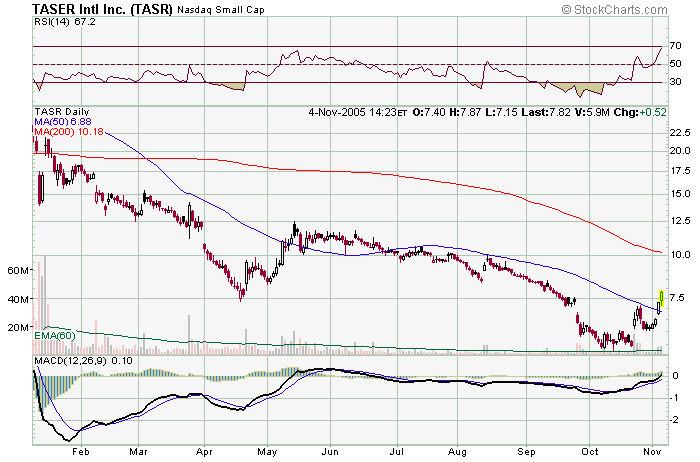Click the 4-Nov-2005 14:23 ET timestamp

pyautogui.click(x=357, y=112)
